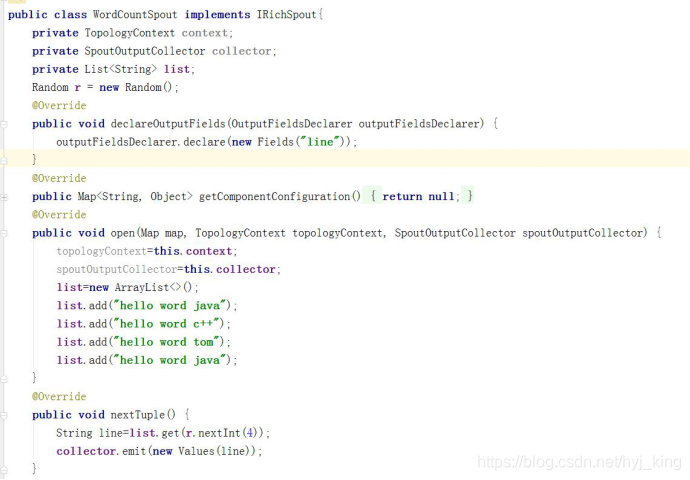
Task: Click the @Override annotation above declareOutputFields
Action: 59,106
